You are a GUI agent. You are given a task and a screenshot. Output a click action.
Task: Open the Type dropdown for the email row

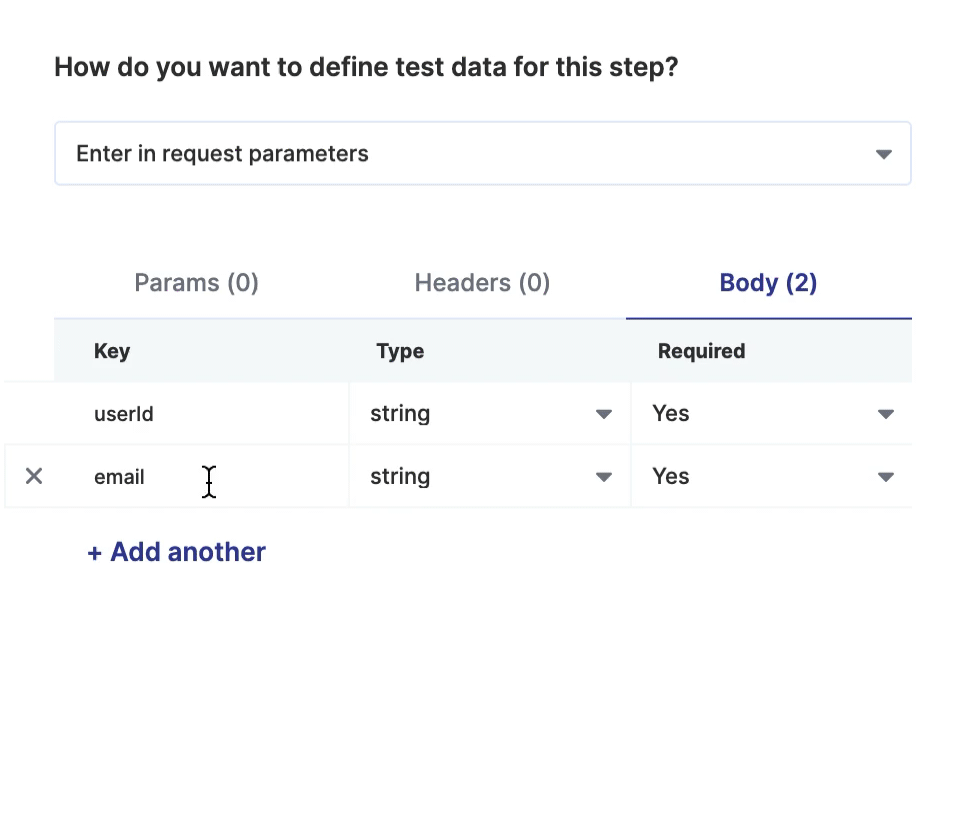click(x=489, y=477)
